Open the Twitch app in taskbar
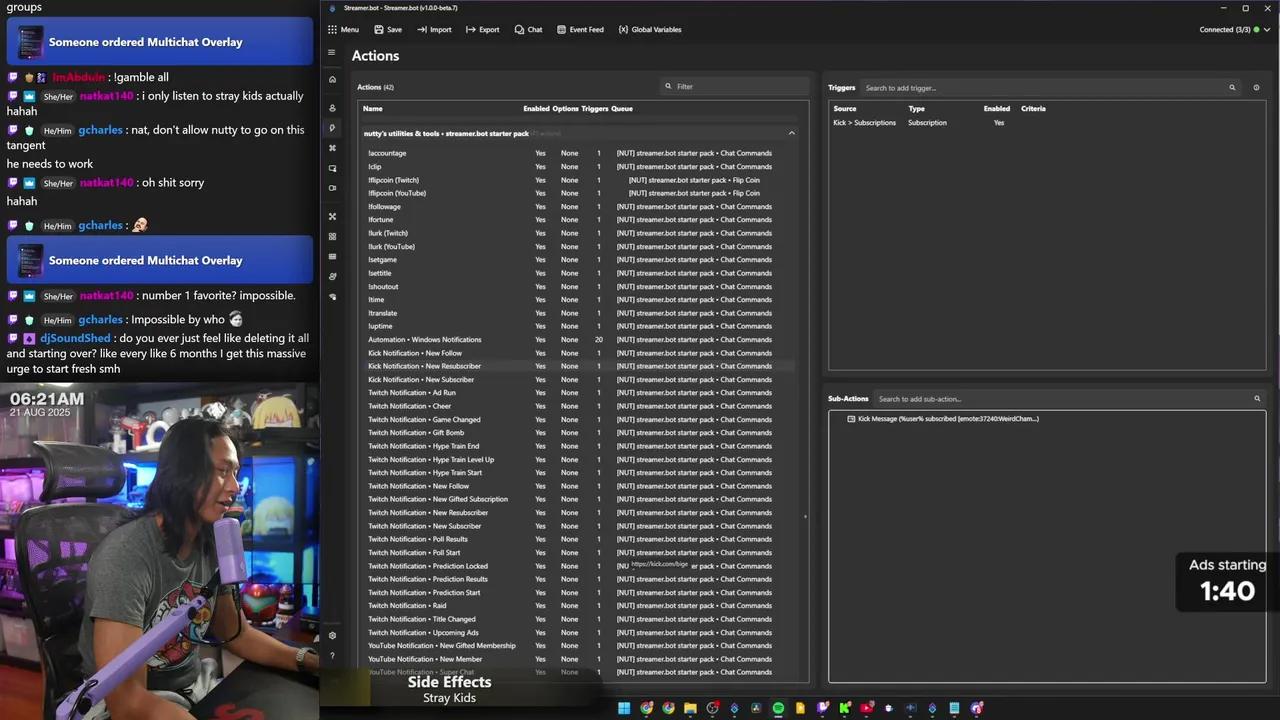The image size is (1280, 720). [x=823, y=708]
